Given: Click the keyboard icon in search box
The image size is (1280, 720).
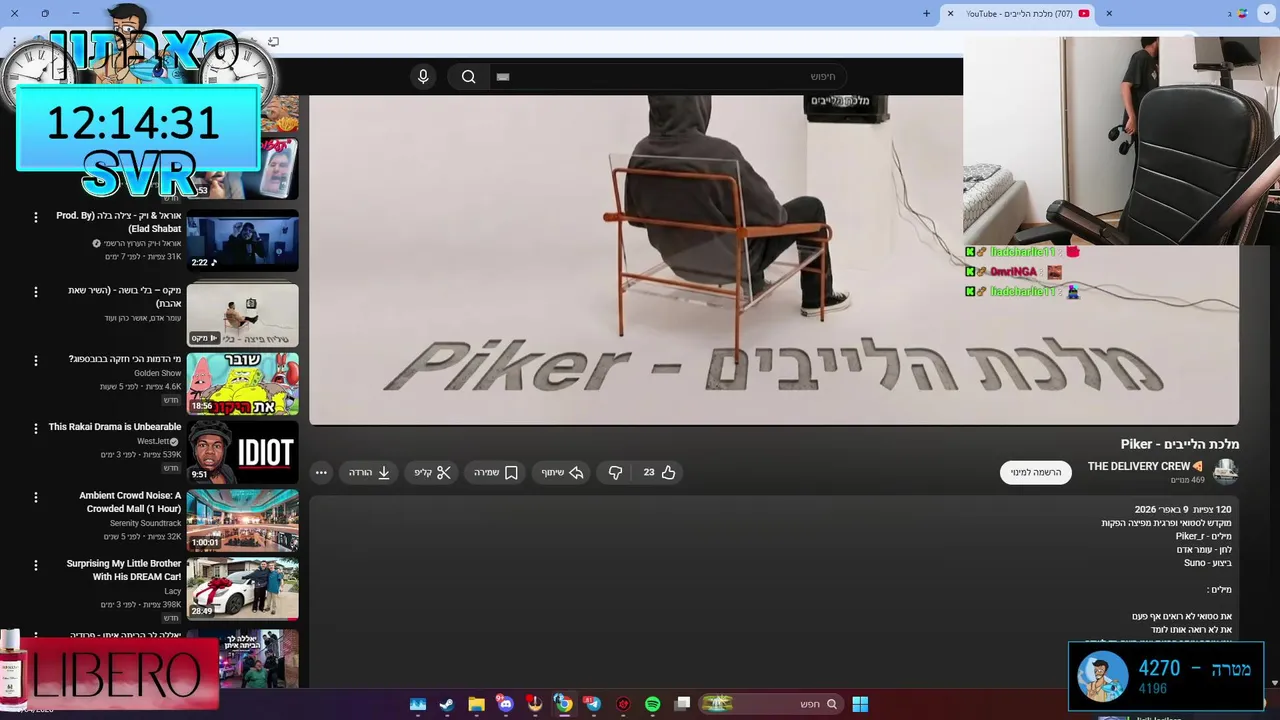Looking at the screenshot, I should point(503,77).
